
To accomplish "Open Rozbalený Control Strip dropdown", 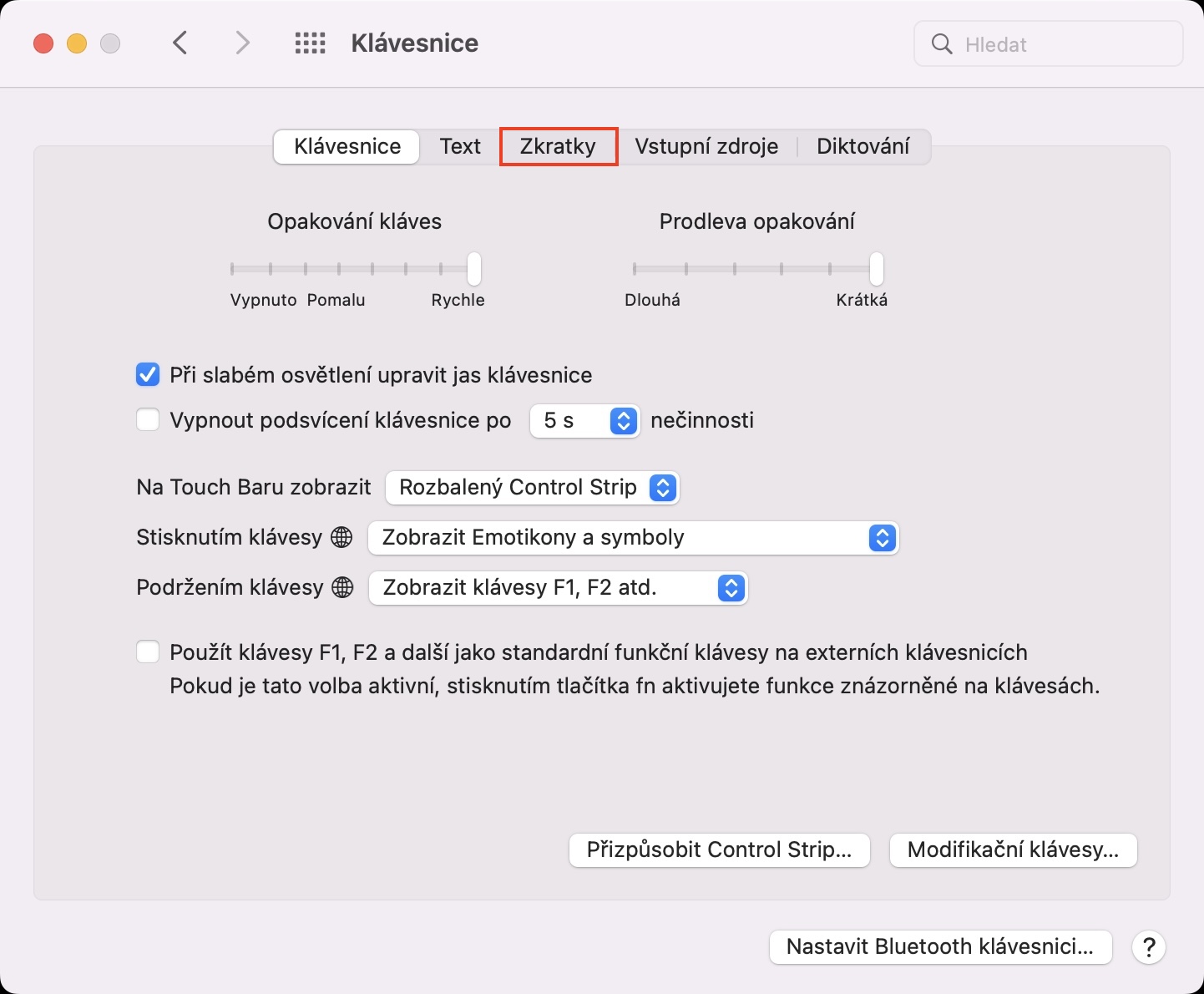I will (532, 487).
